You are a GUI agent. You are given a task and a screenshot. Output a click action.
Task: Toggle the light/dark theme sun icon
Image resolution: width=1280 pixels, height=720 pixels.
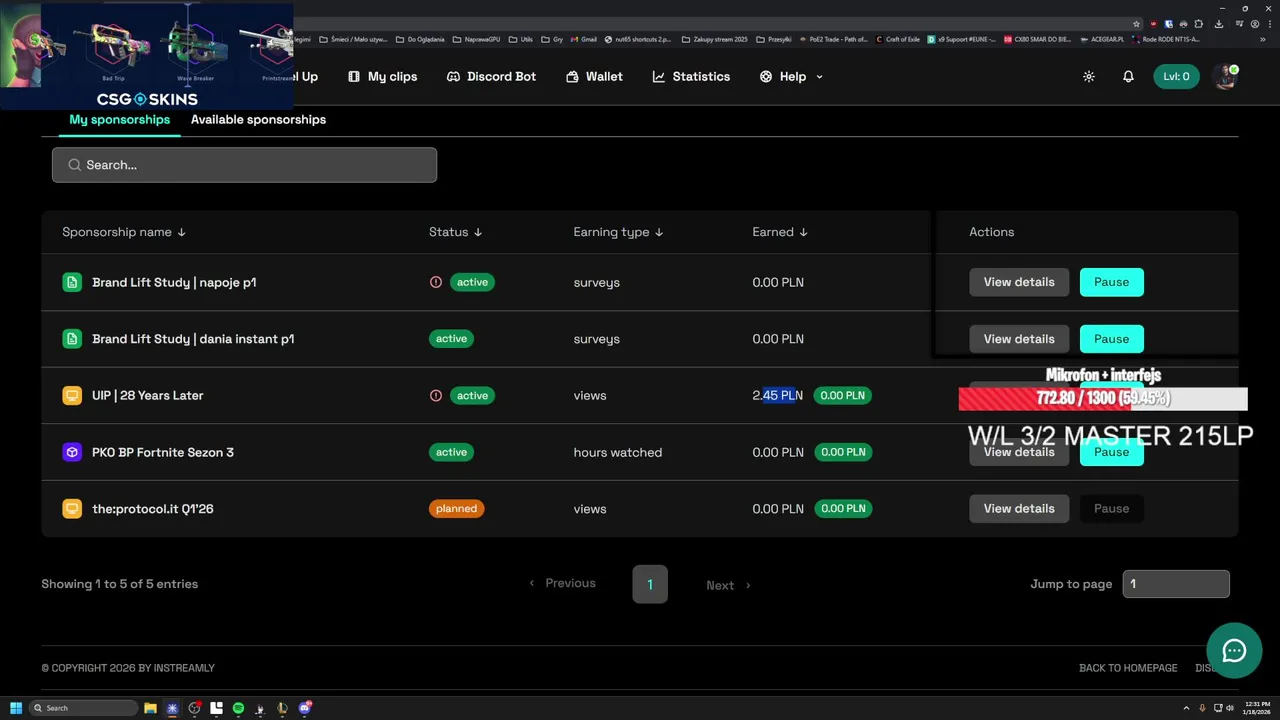(x=1089, y=77)
